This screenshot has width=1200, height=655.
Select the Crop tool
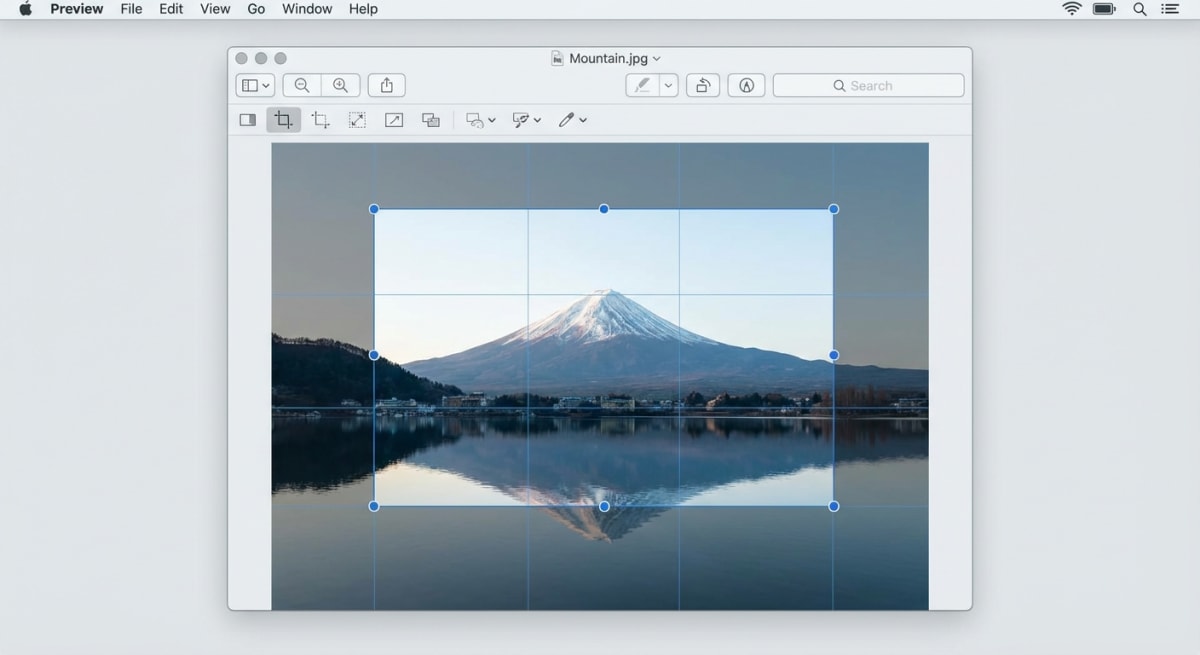click(x=283, y=120)
